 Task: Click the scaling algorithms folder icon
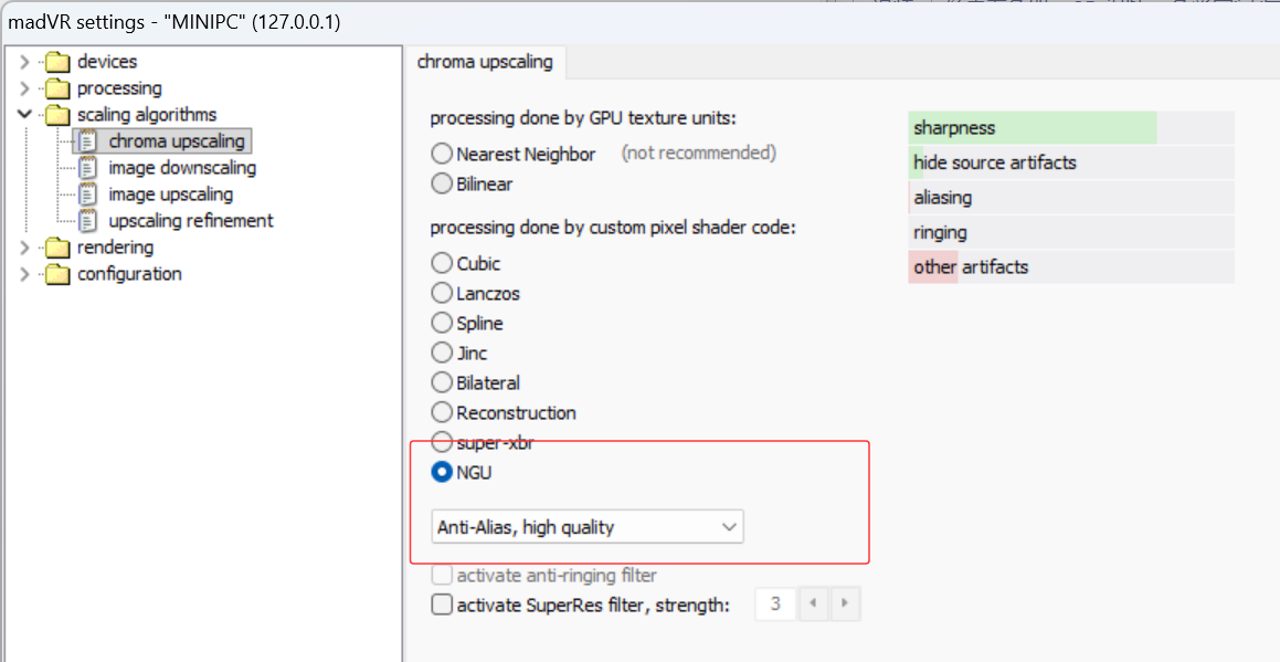(x=58, y=115)
